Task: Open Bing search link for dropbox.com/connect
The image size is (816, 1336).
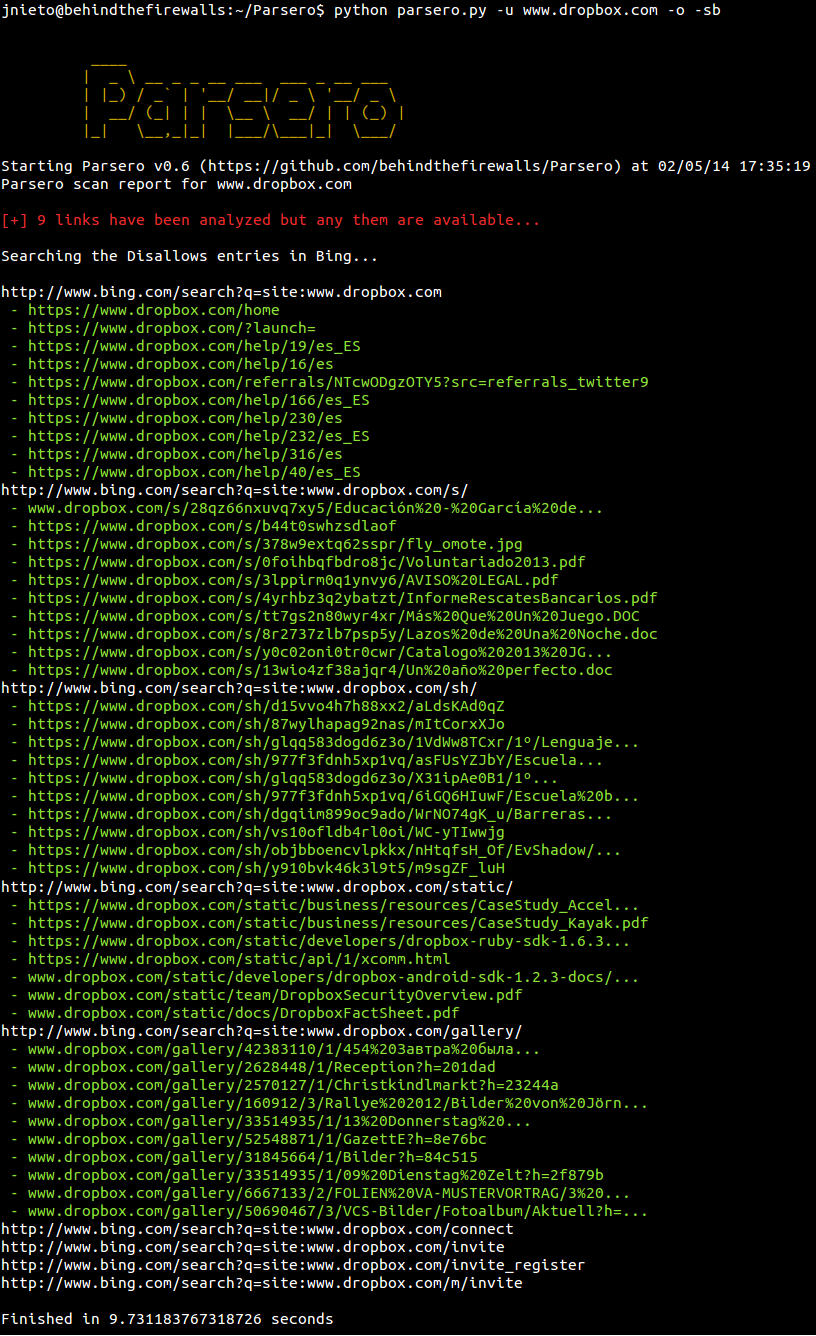Action: coord(257,1228)
